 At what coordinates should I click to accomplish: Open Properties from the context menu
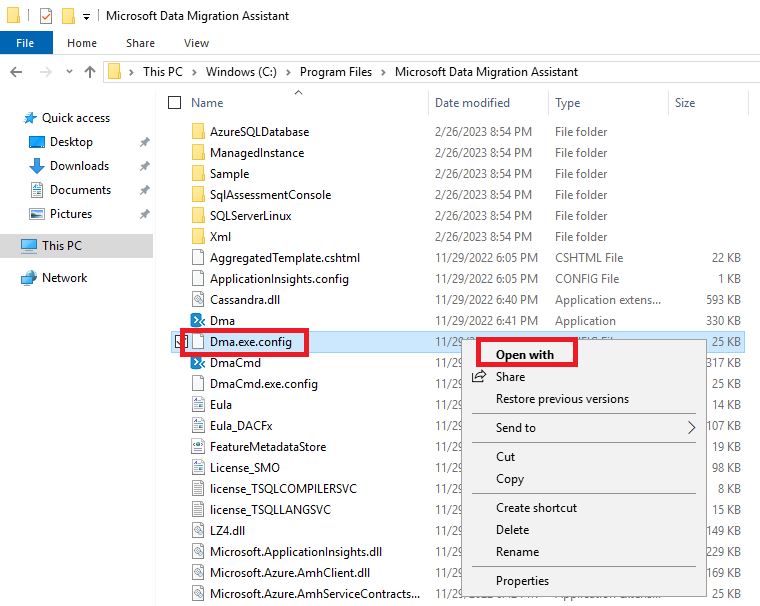(x=522, y=581)
